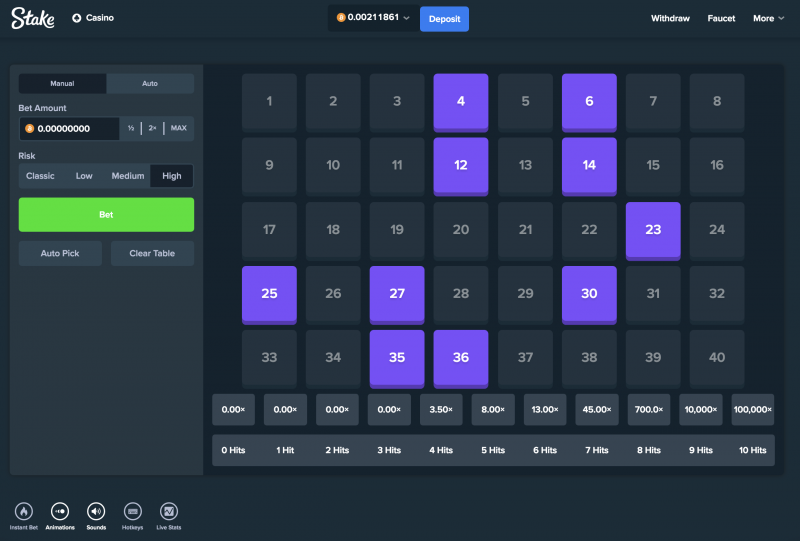
Task: Click the 4 Hits label
Action: [441, 450]
